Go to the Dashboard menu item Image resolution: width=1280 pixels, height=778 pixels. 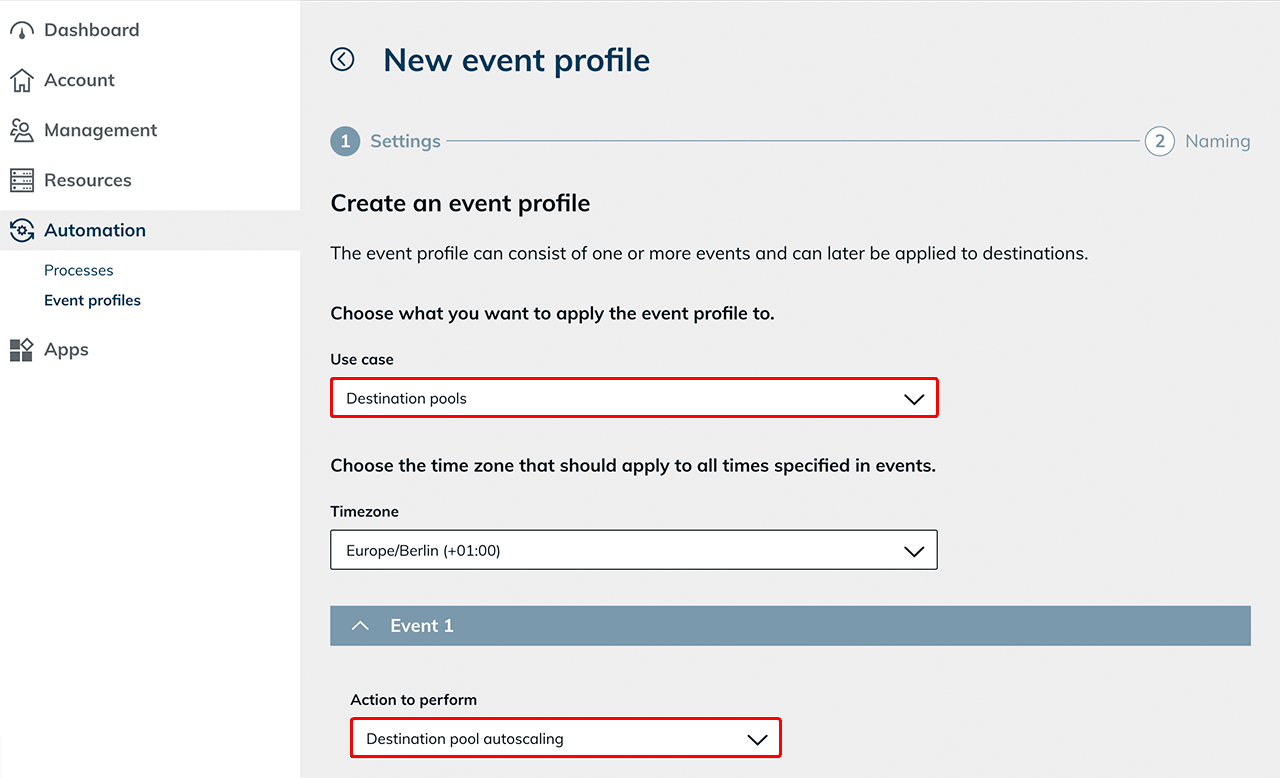pyautogui.click(x=91, y=31)
